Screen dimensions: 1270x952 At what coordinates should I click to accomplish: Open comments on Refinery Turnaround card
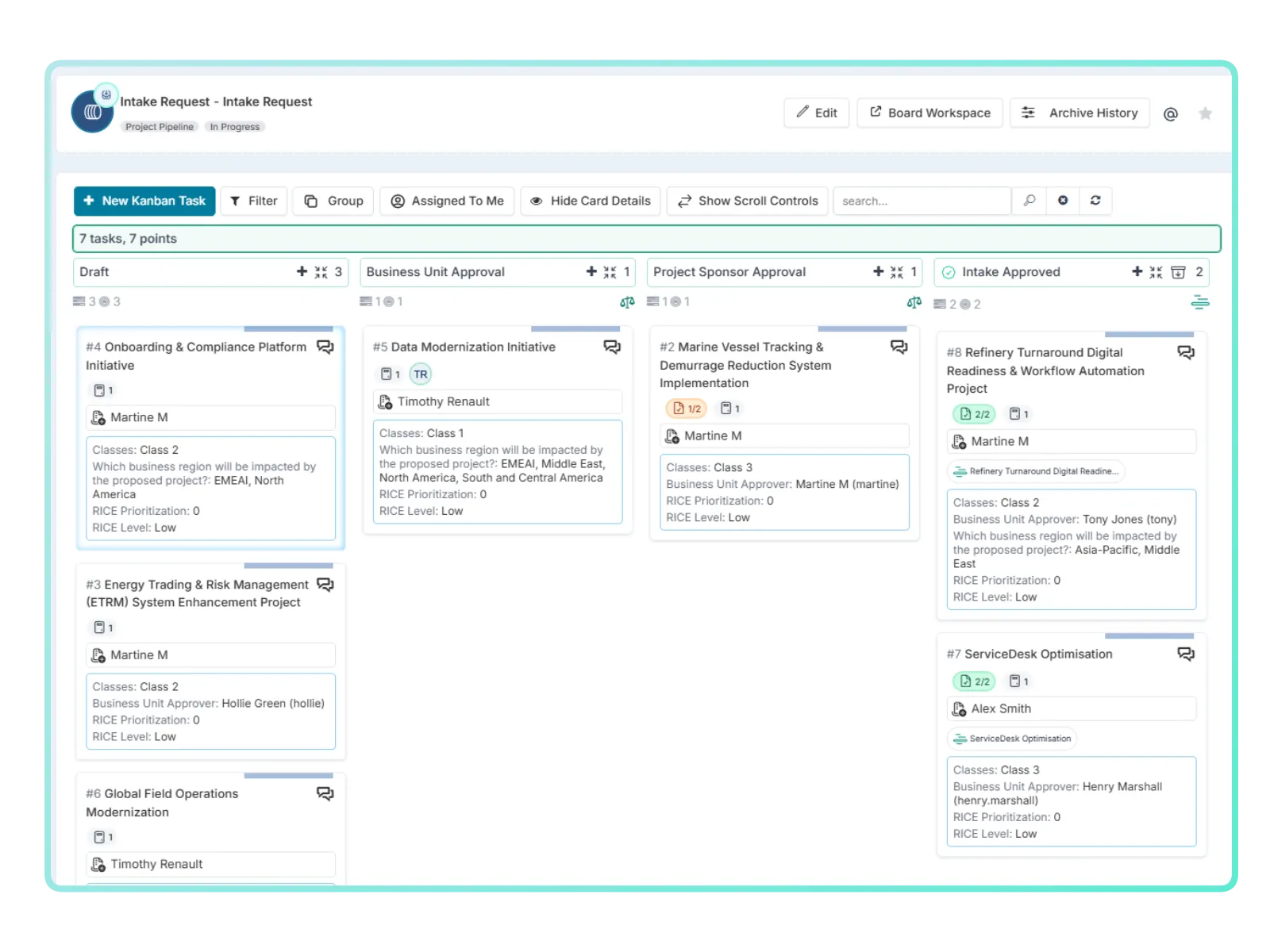pos(1186,353)
